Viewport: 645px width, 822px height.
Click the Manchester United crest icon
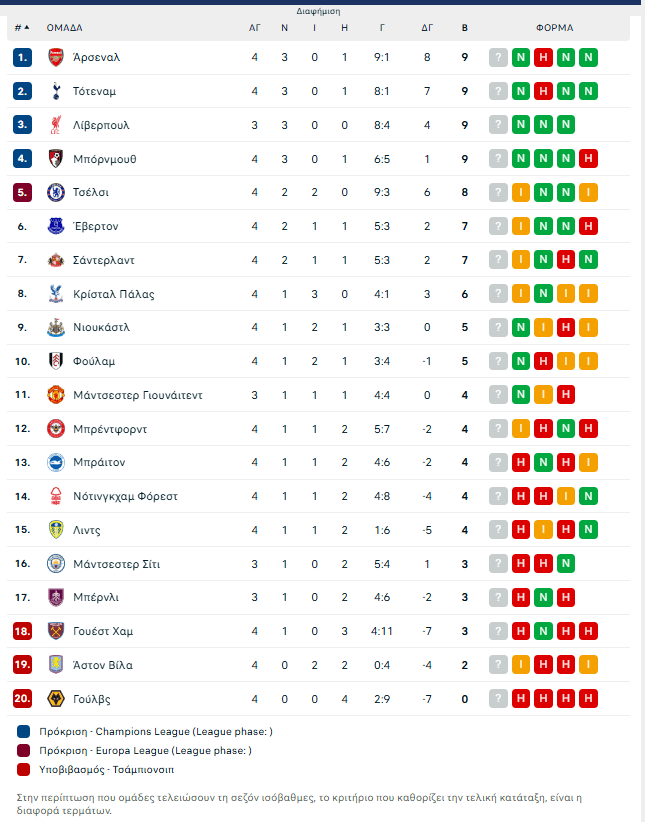[x=56, y=394]
